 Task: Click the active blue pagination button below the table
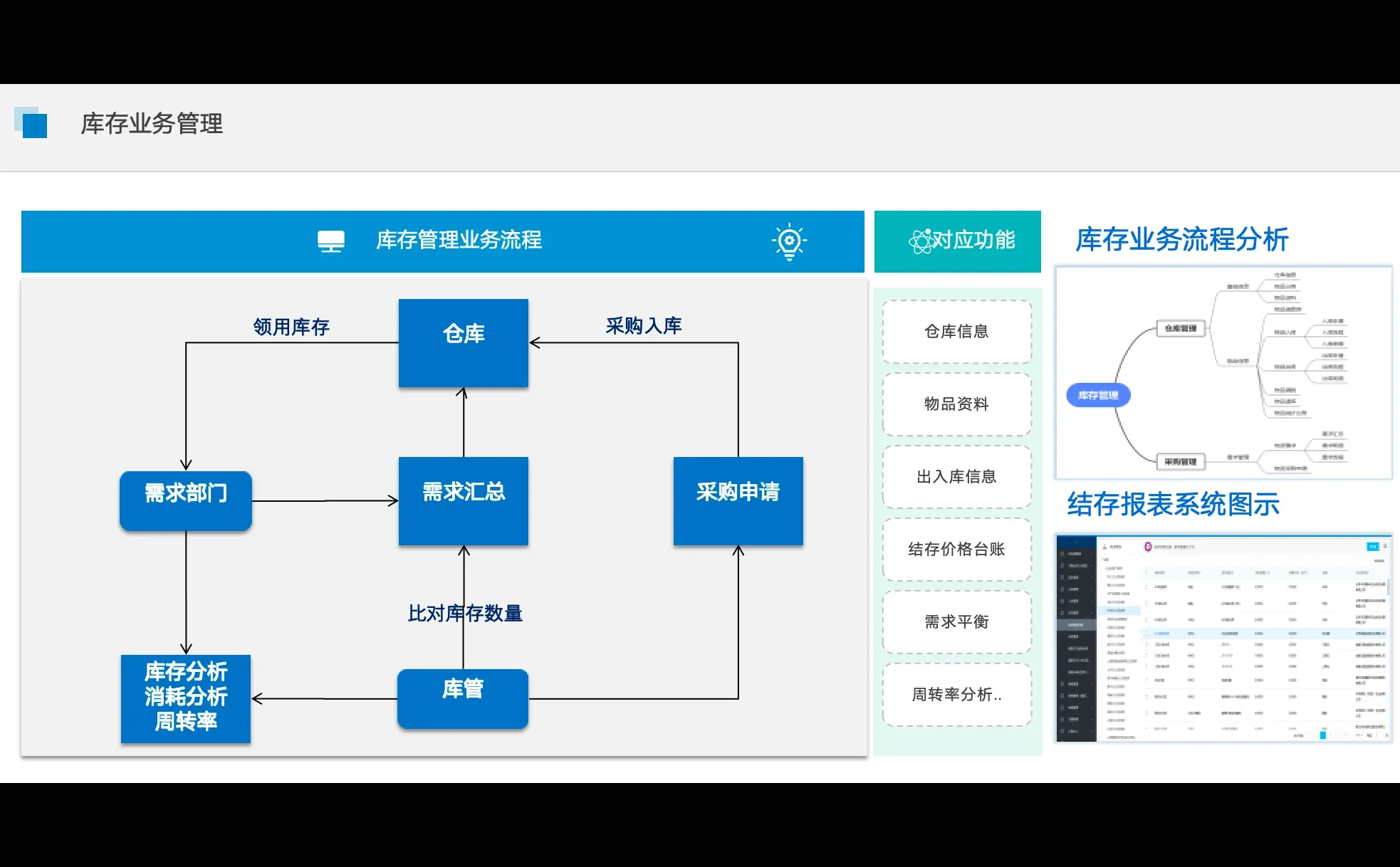(x=1323, y=735)
